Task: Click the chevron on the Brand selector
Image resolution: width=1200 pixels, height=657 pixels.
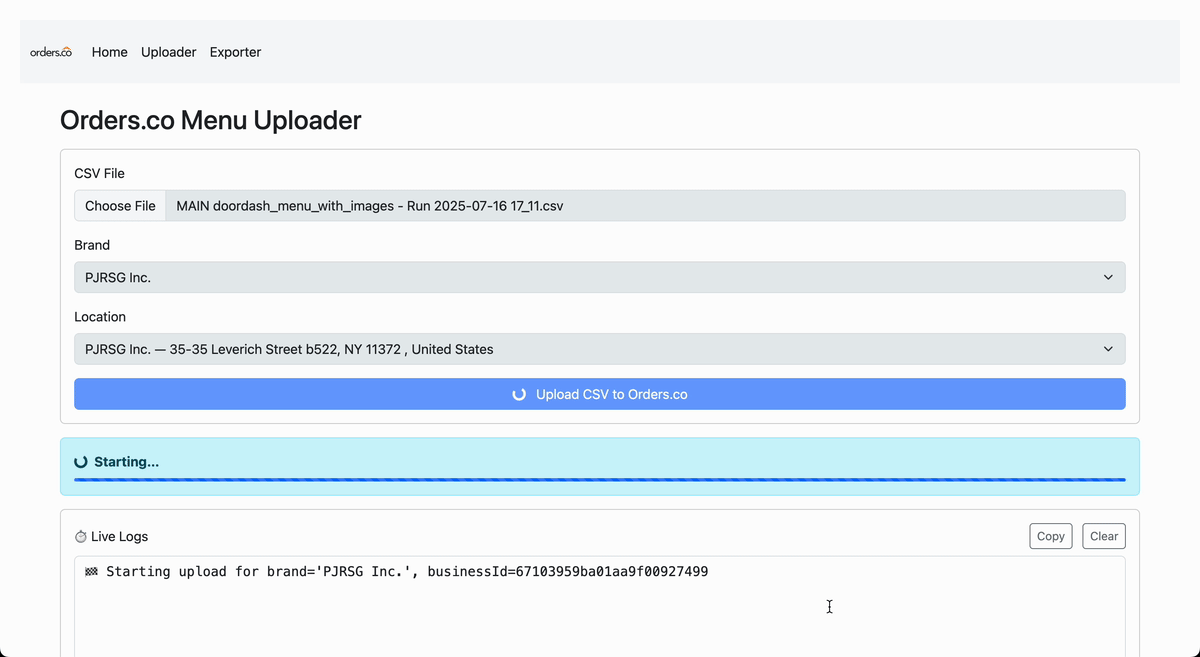Action: point(1107,277)
